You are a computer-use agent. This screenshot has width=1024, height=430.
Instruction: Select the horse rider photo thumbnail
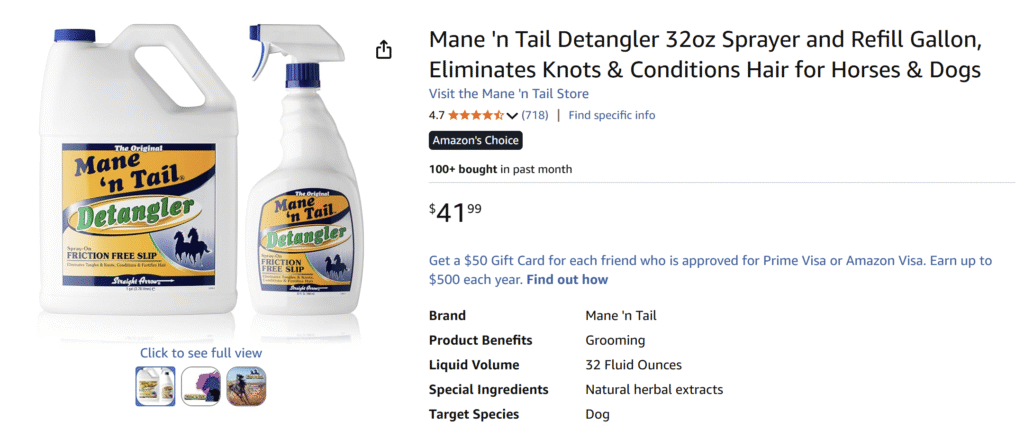point(246,386)
